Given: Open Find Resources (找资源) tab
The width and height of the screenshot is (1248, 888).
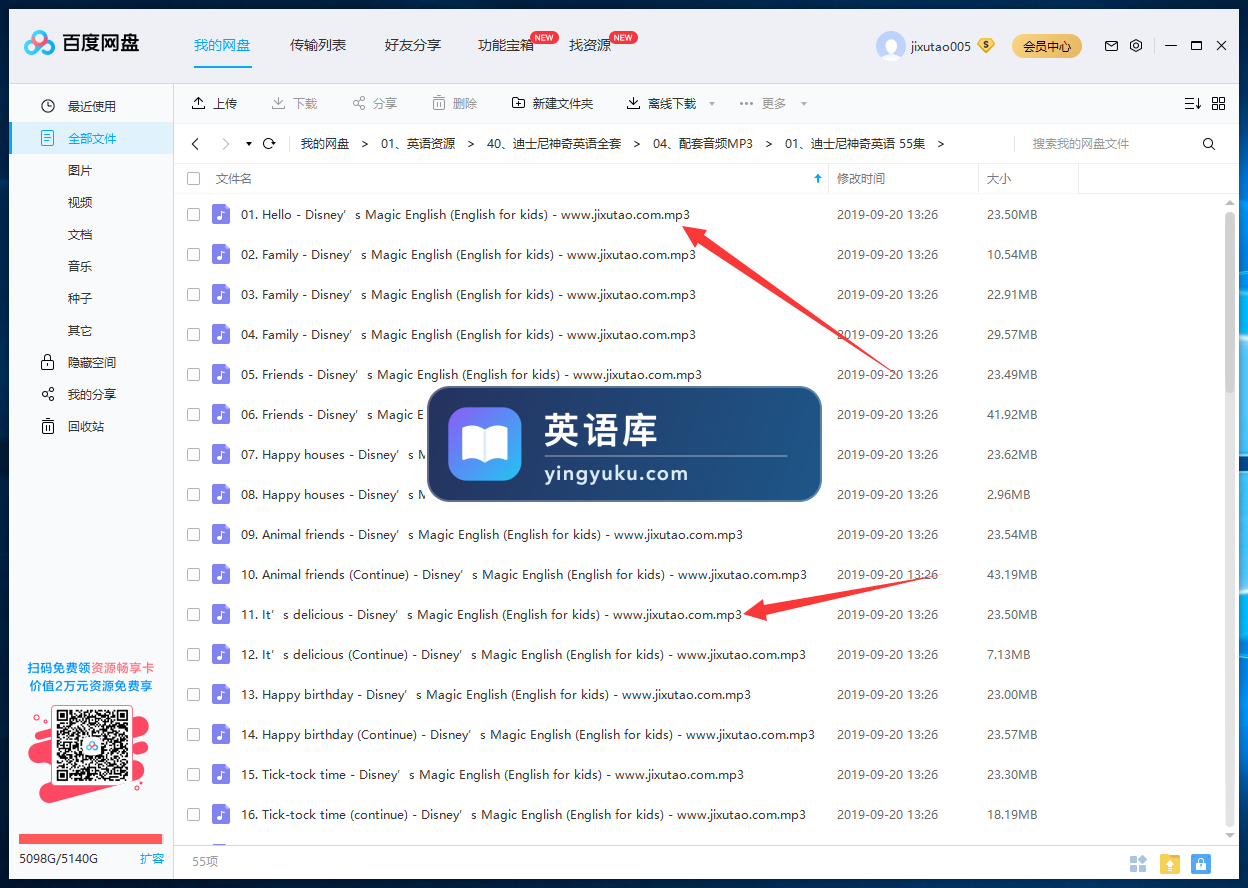Looking at the screenshot, I should point(590,45).
